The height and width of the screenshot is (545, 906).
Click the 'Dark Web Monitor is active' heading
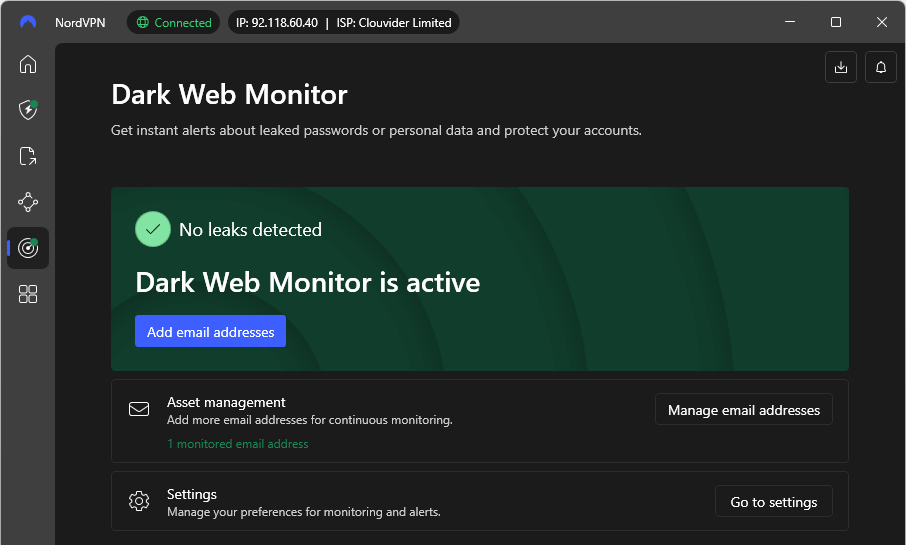pyautogui.click(x=307, y=283)
